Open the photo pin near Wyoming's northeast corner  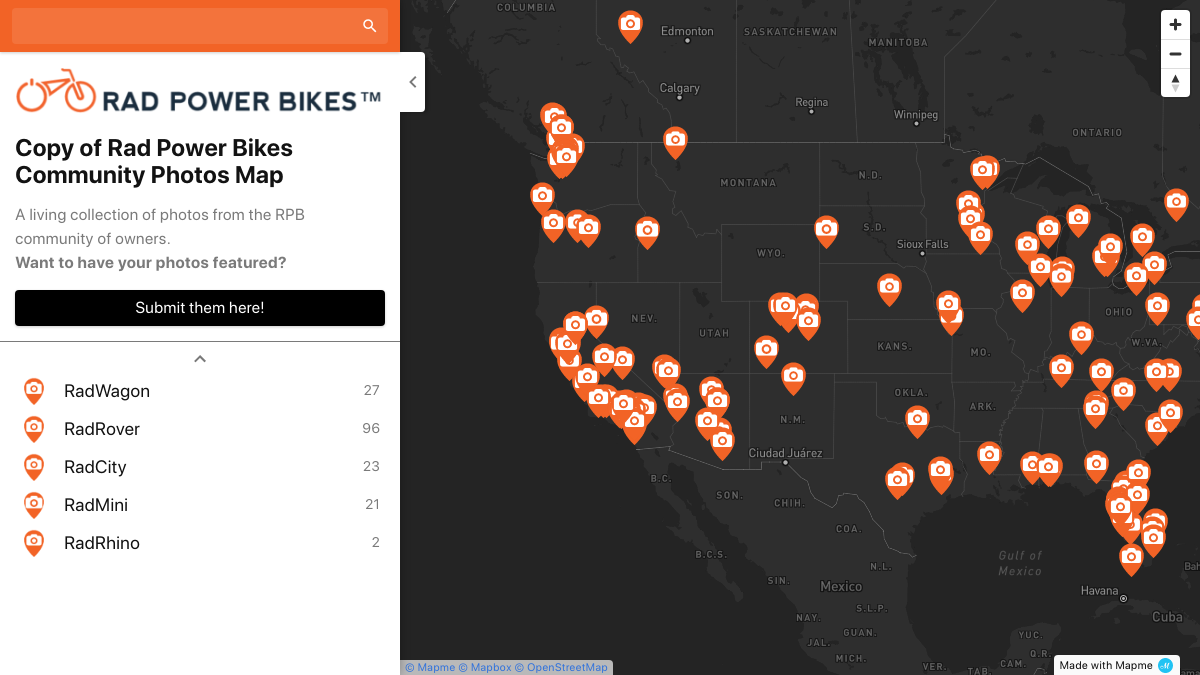coord(826,230)
